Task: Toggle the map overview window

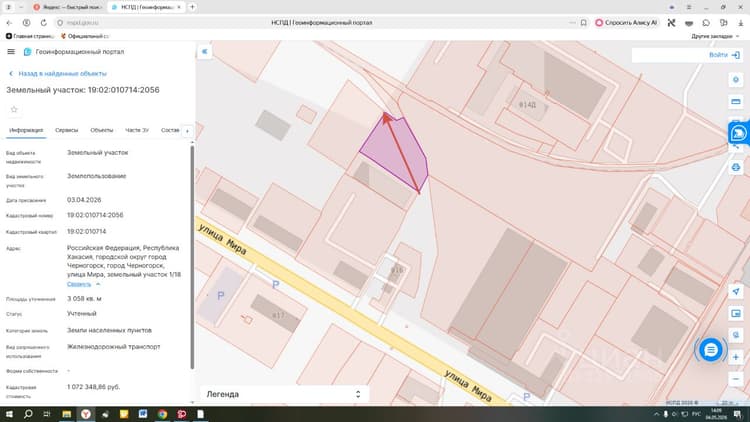Action: tap(736, 313)
